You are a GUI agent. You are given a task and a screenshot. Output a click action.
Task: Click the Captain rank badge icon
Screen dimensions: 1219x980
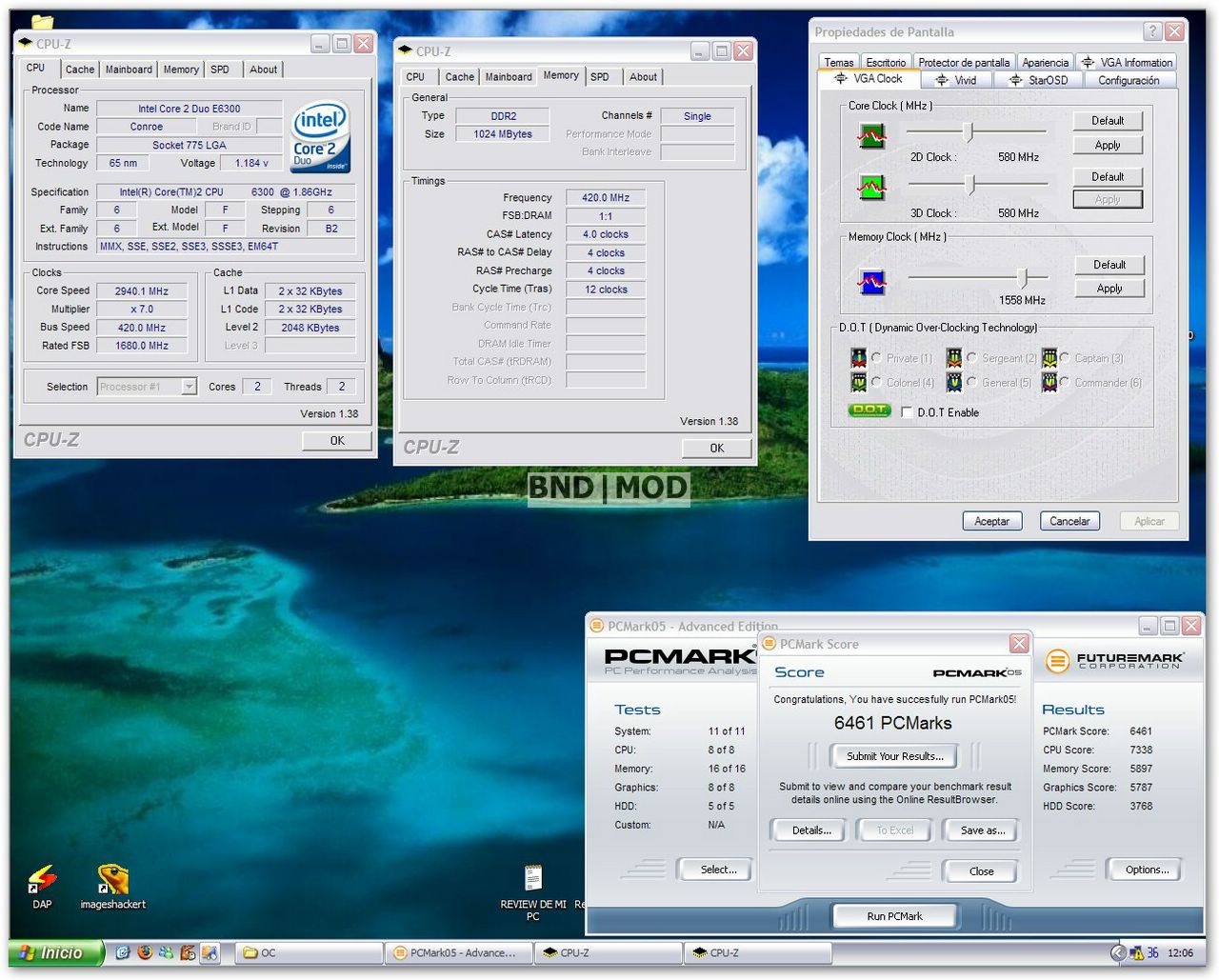[x=1049, y=358]
